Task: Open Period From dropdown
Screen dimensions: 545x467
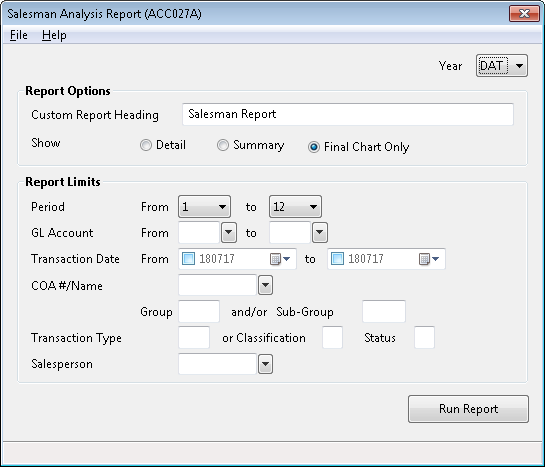Action: pos(204,207)
